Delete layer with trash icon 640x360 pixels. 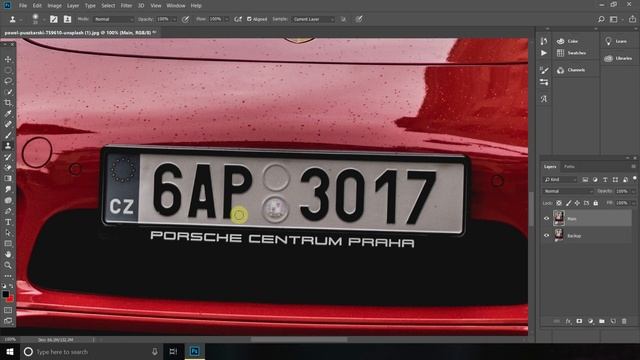(x=624, y=321)
